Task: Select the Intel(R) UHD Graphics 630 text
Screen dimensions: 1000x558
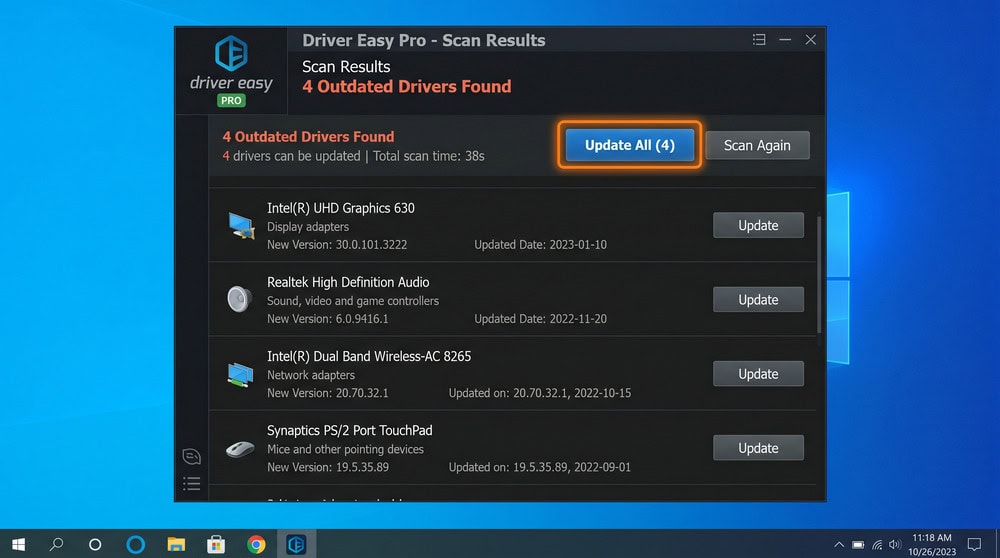Action: (x=341, y=208)
